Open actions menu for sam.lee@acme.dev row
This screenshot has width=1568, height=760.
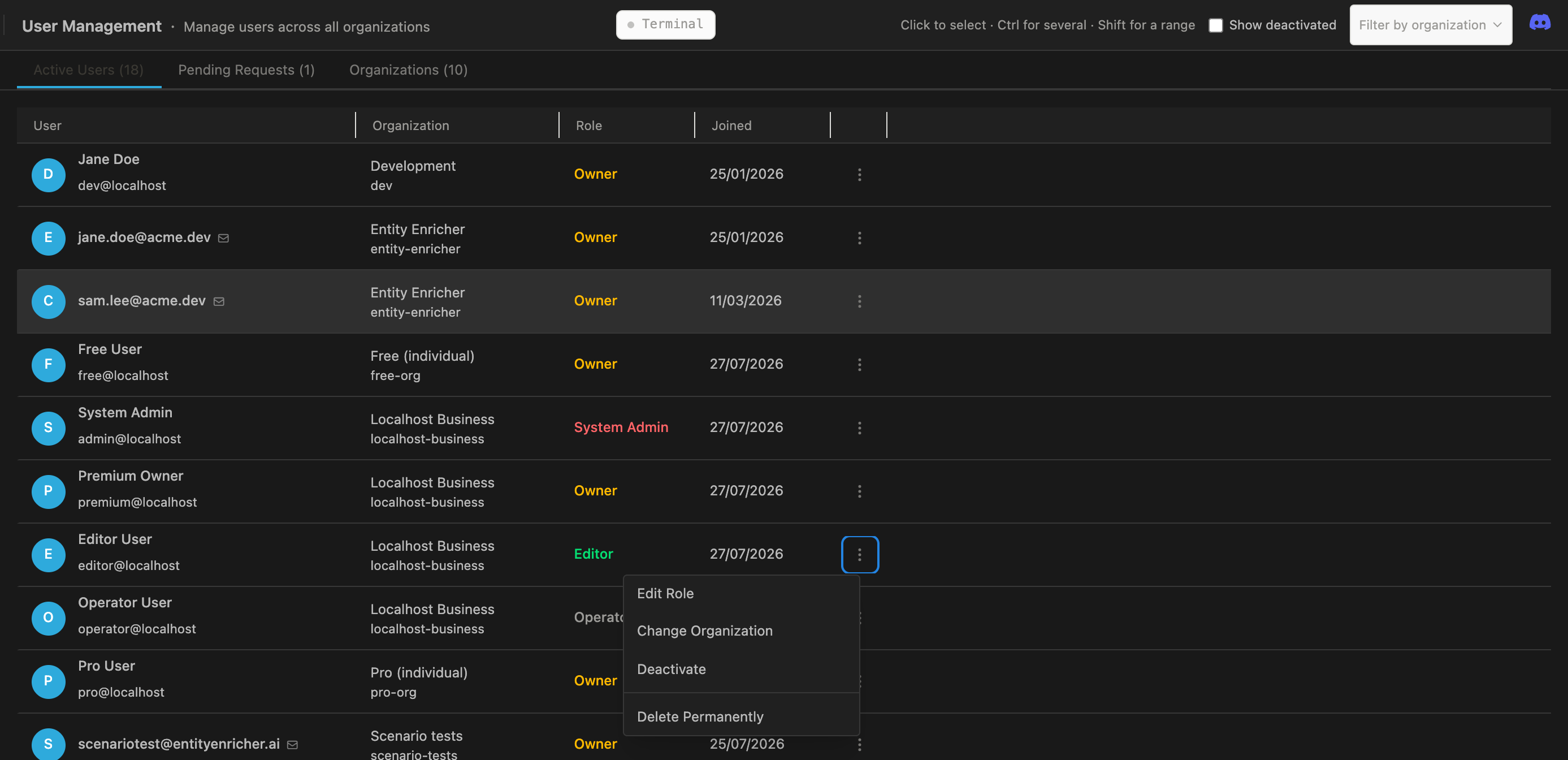click(x=860, y=301)
